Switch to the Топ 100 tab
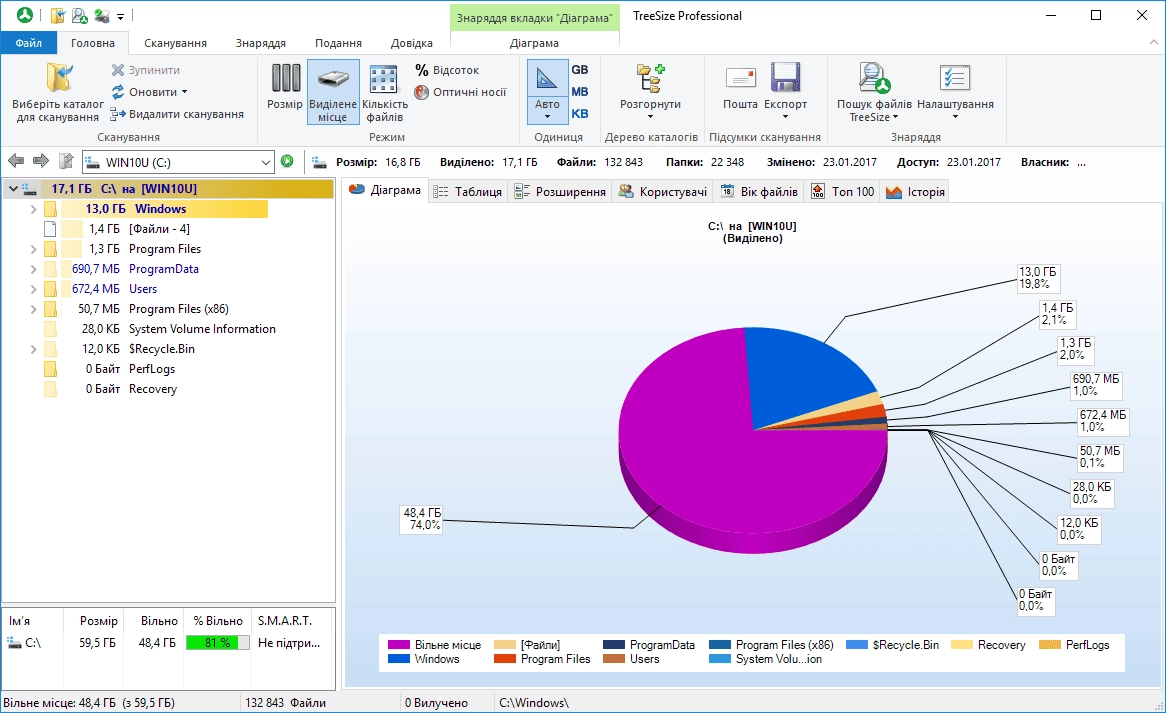 click(843, 192)
